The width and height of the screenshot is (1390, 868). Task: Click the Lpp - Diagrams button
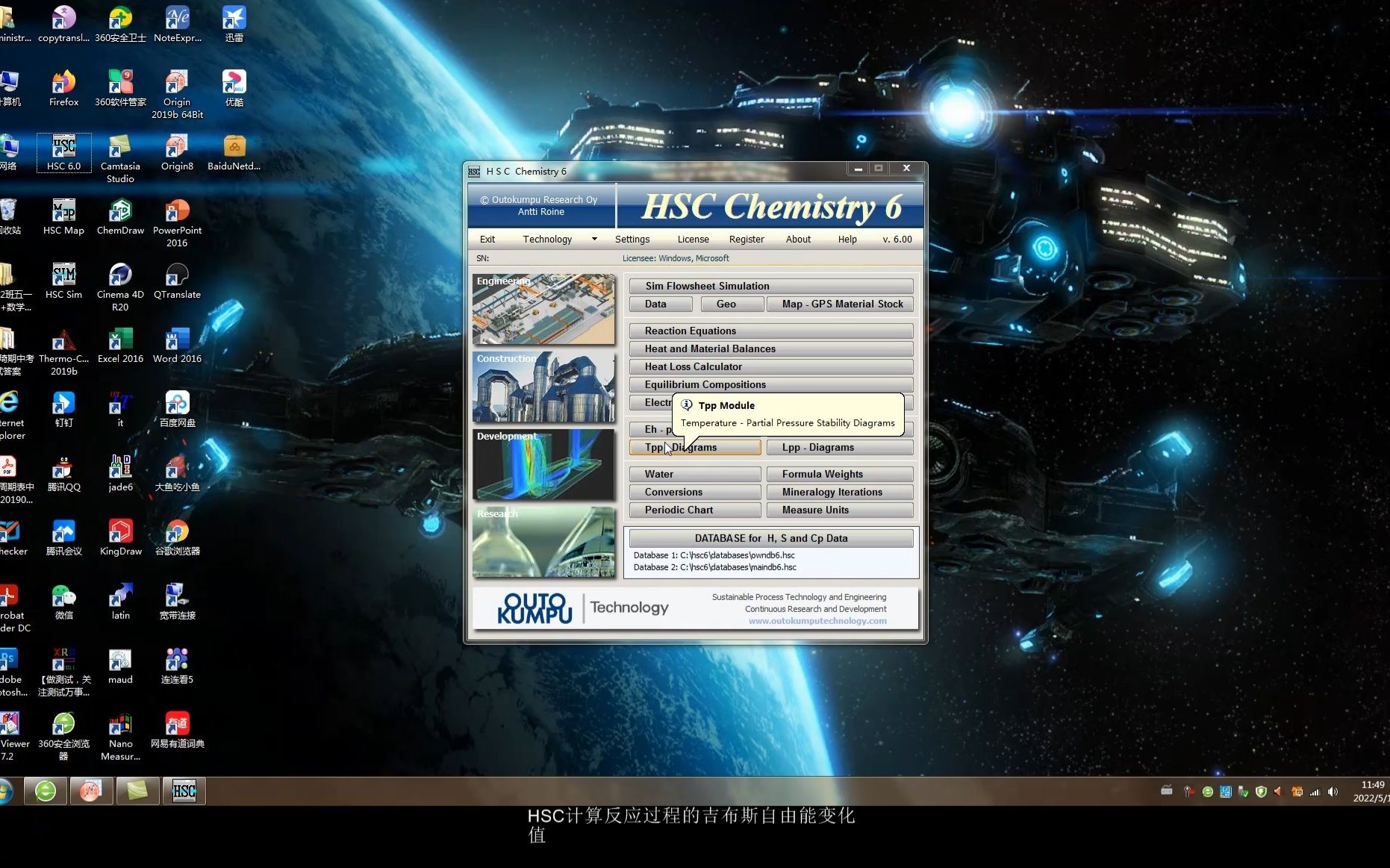click(840, 447)
